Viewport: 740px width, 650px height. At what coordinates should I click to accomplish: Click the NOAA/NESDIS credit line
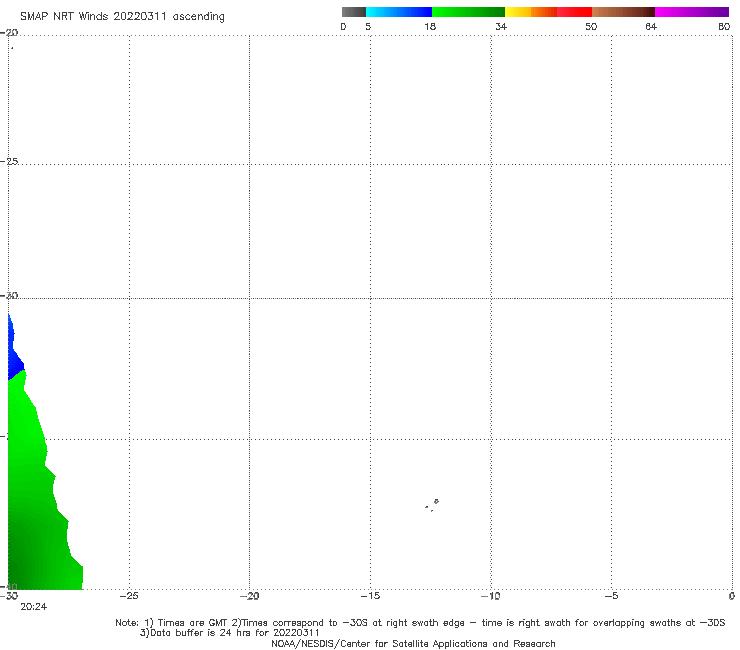[x=413, y=644]
